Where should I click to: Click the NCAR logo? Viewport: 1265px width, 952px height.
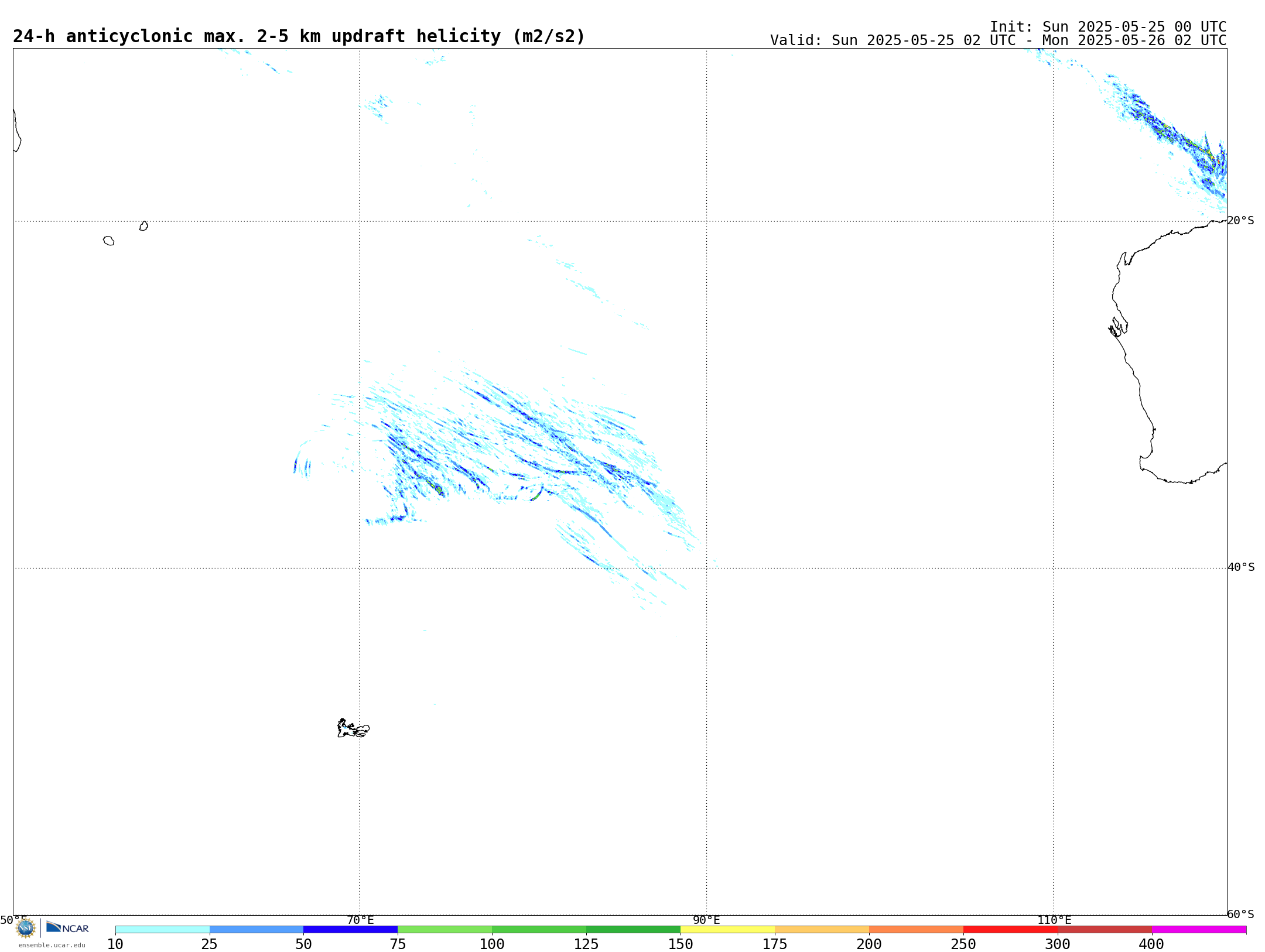67,928
